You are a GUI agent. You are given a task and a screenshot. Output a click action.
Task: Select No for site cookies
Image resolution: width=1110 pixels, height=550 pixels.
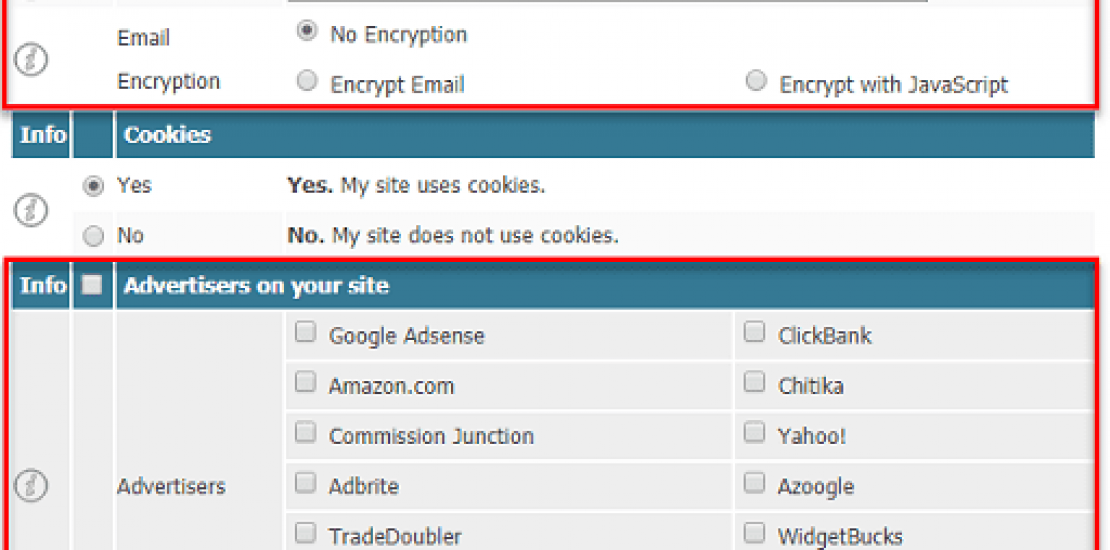click(x=94, y=236)
